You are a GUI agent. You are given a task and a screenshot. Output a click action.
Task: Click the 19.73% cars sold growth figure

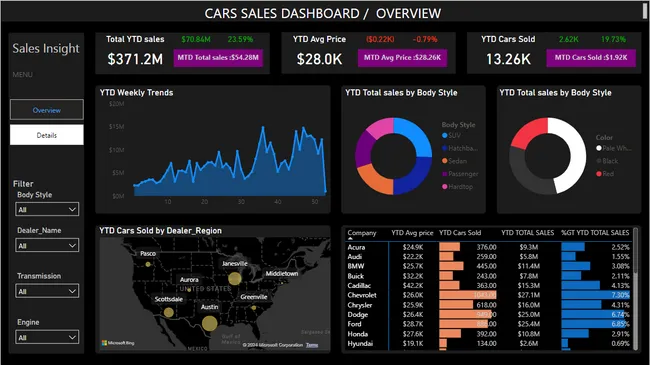click(613, 39)
